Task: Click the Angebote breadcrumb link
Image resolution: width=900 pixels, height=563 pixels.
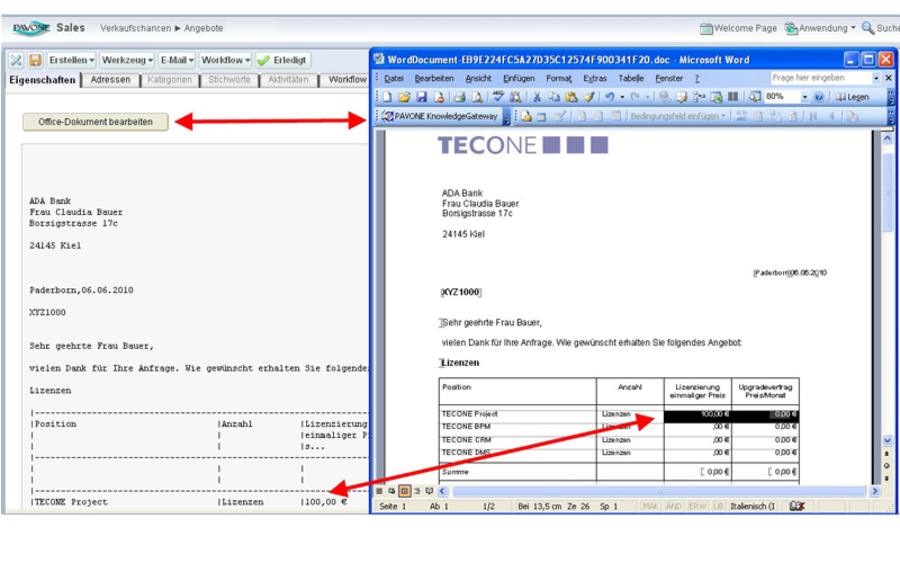Action: [x=203, y=28]
